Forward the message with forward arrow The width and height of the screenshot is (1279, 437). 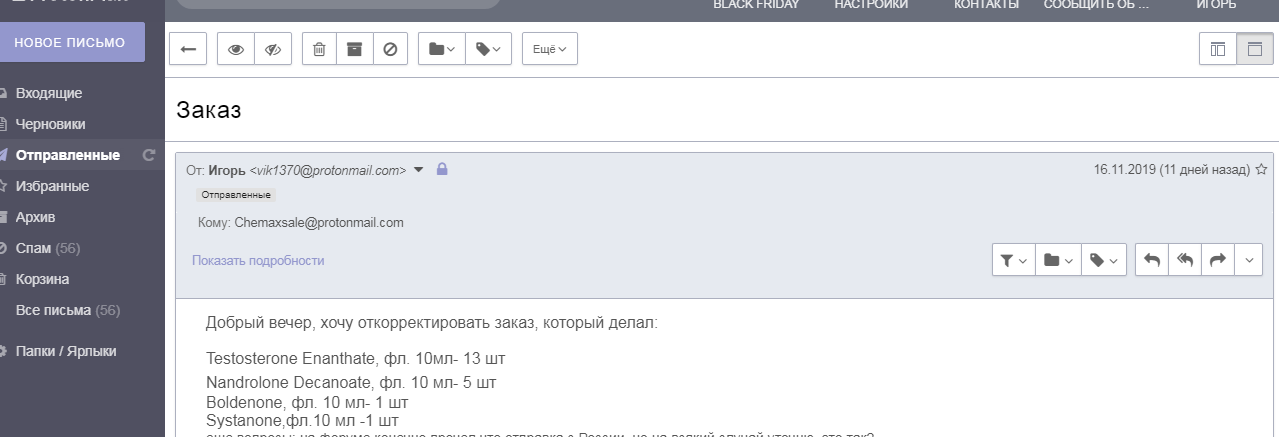pyautogui.click(x=1217, y=260)
